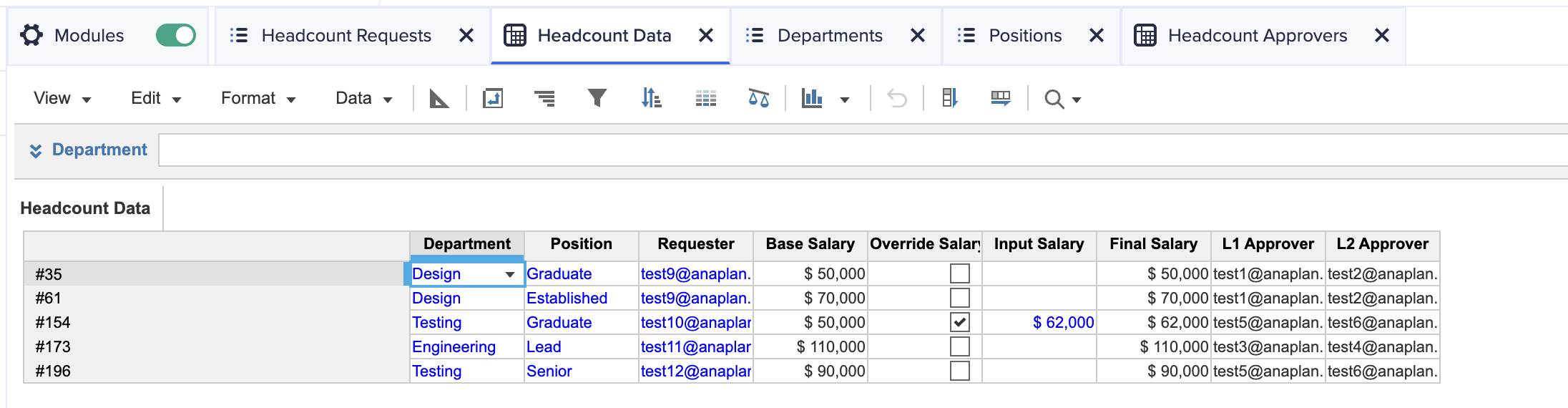Image resolution: width=1568 pixels, height=408 pixels.
Task: Open the Edit menu
Action: 156,98
